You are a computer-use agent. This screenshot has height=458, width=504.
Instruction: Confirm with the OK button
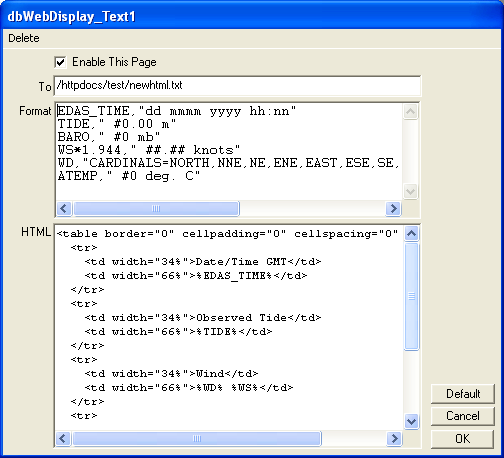[463, 439]
